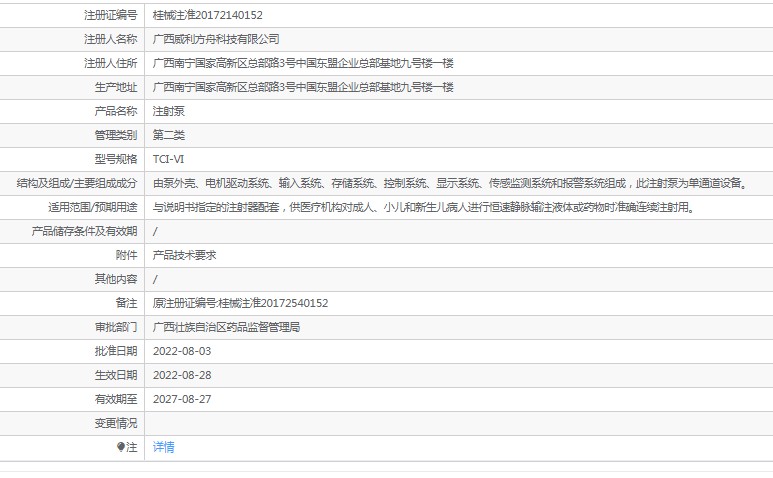Click the remark 原注册证编号:桂械注准20172540152

tap(240, 303)
